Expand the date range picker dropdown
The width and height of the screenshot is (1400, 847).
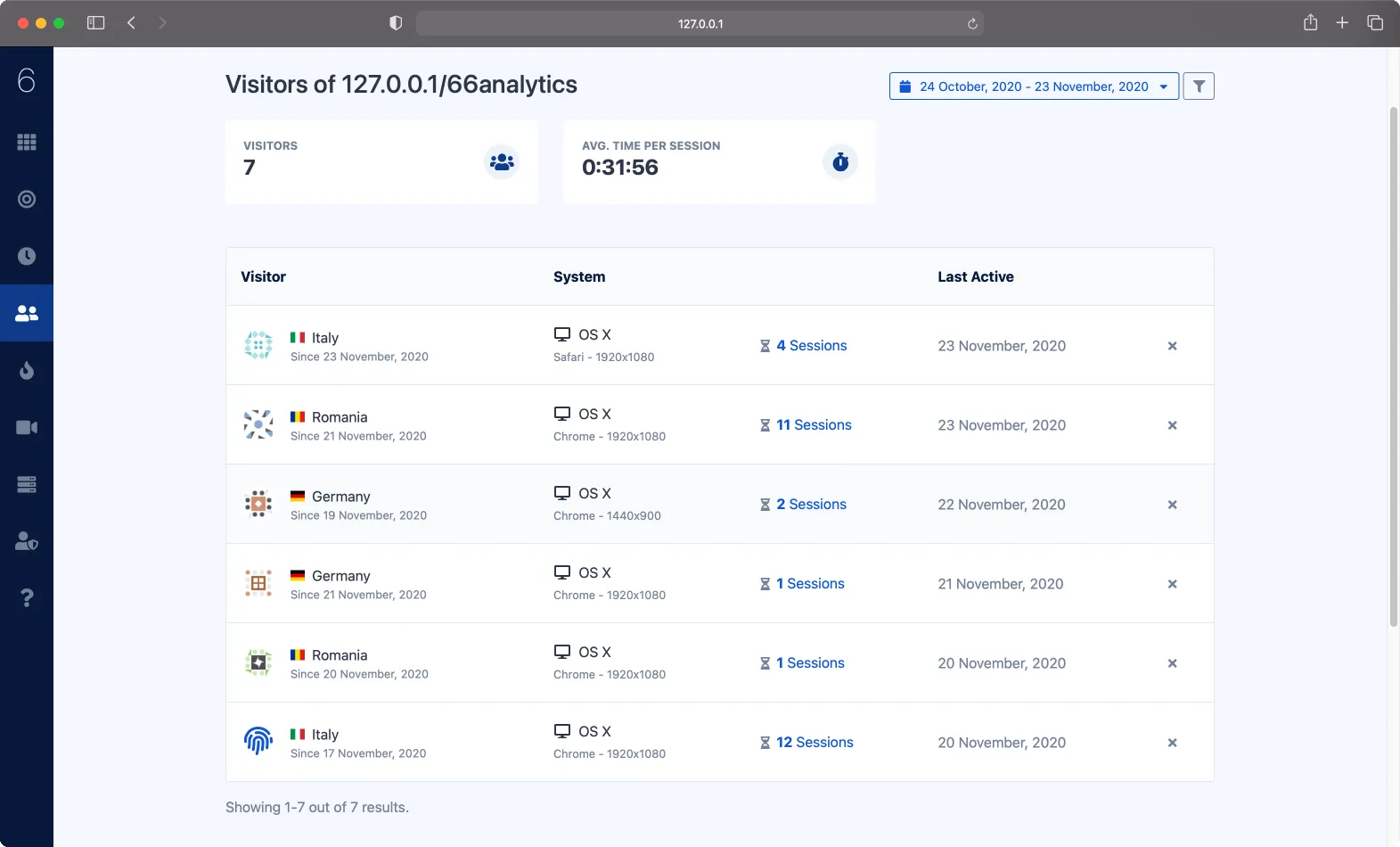click(1034, 86)
